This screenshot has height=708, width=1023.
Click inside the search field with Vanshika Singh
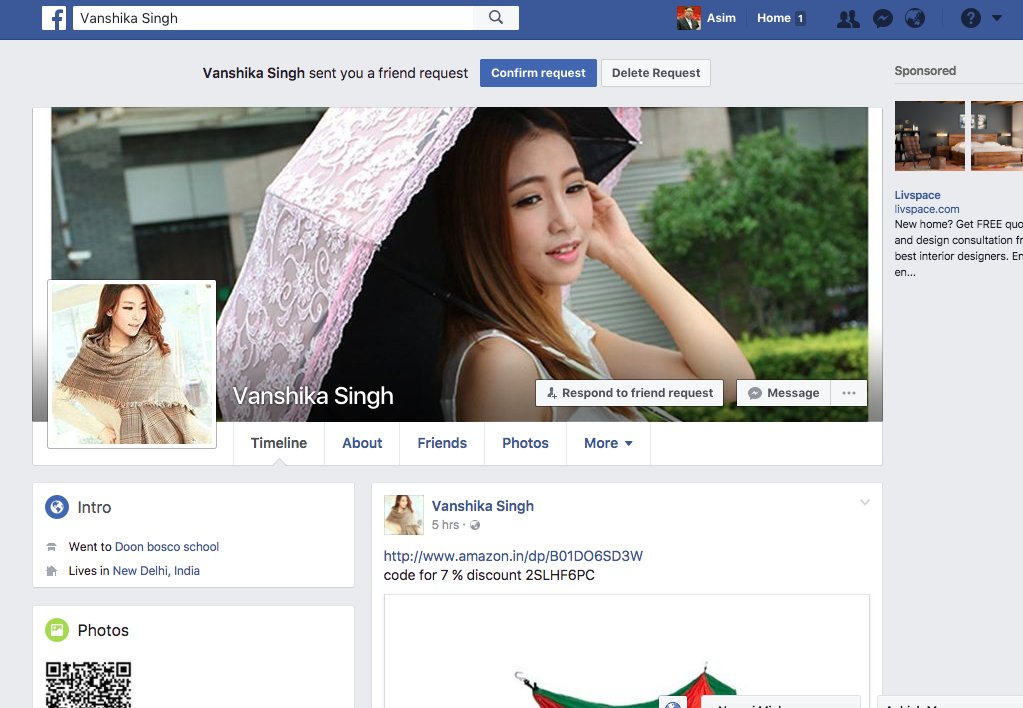point(273,18)
